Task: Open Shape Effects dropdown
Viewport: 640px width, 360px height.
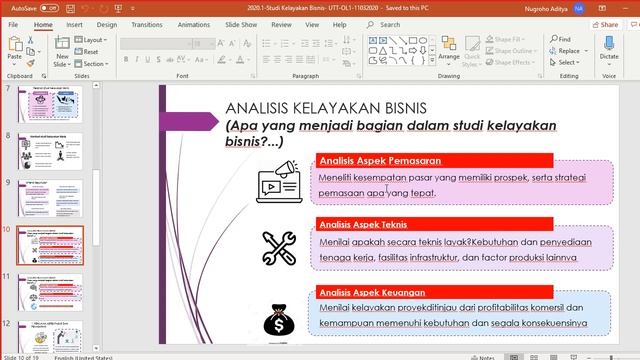Action: 510,62
